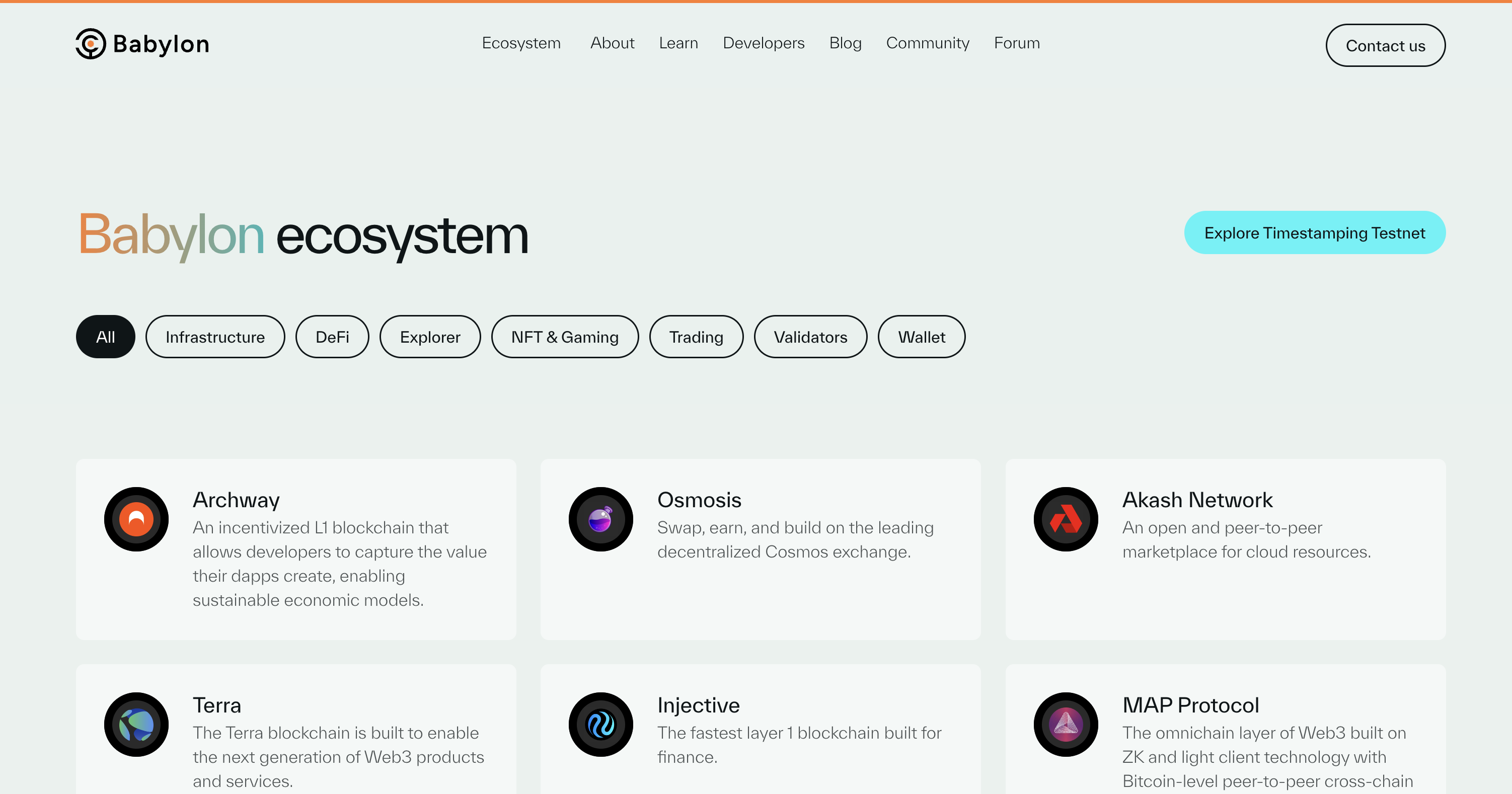
Task: Click 'The fastest layer 1 blockchain' description
Action: pos(799,745)
